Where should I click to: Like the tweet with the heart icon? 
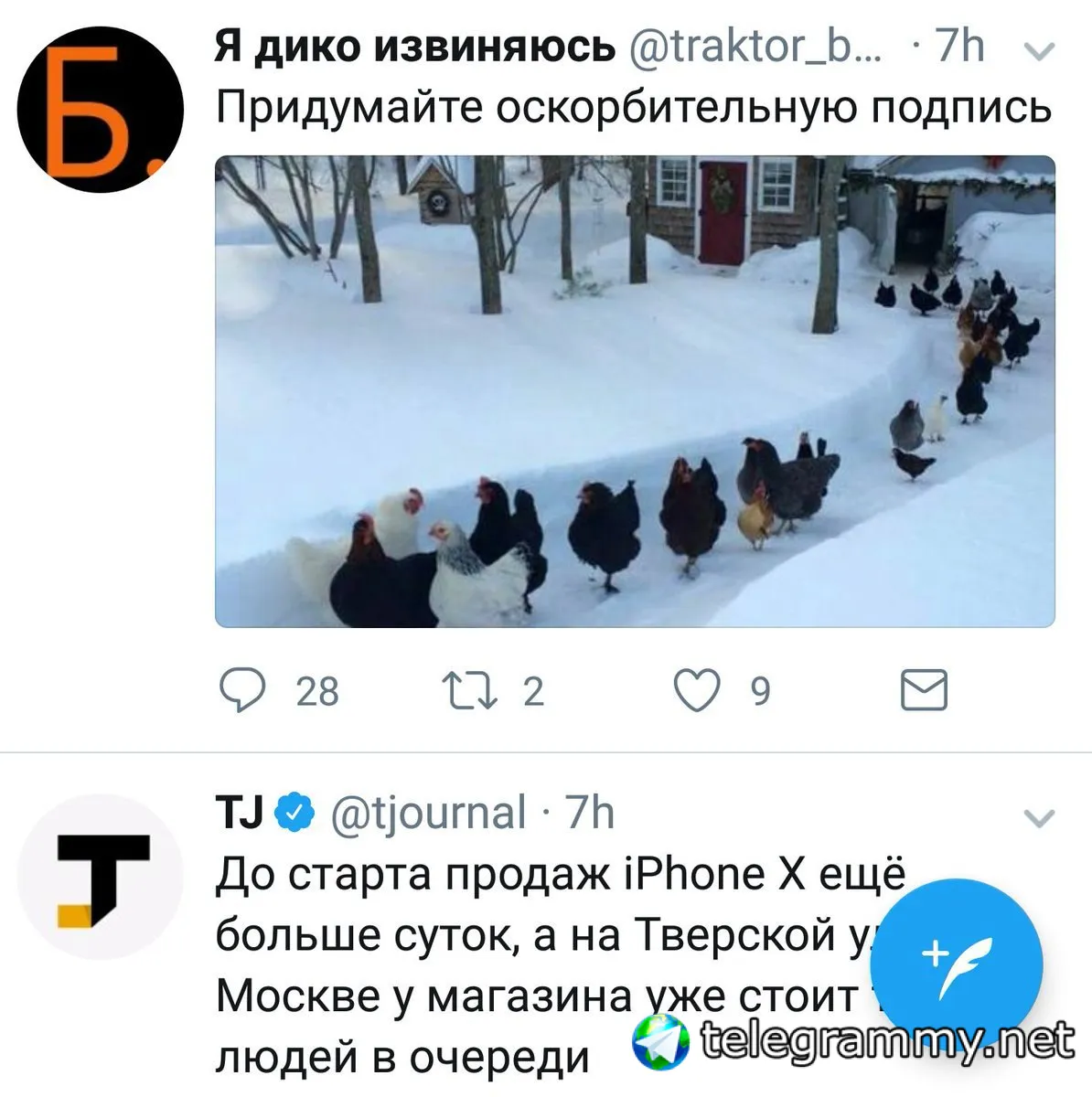697,690
